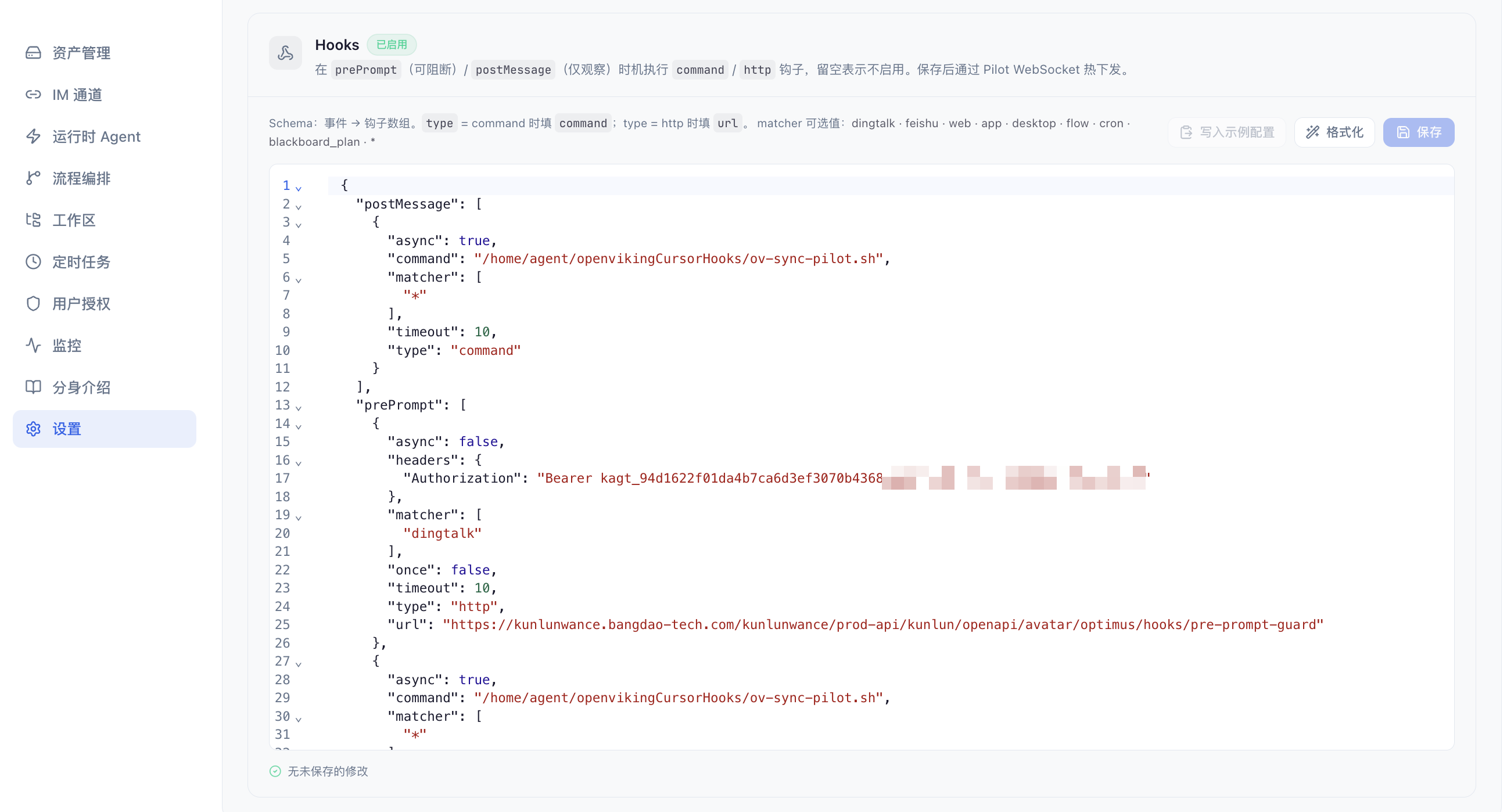1507x812 pixels.
Task: Collapse the object at line 14
Action: pyautogui.click(x=299, y=425)
